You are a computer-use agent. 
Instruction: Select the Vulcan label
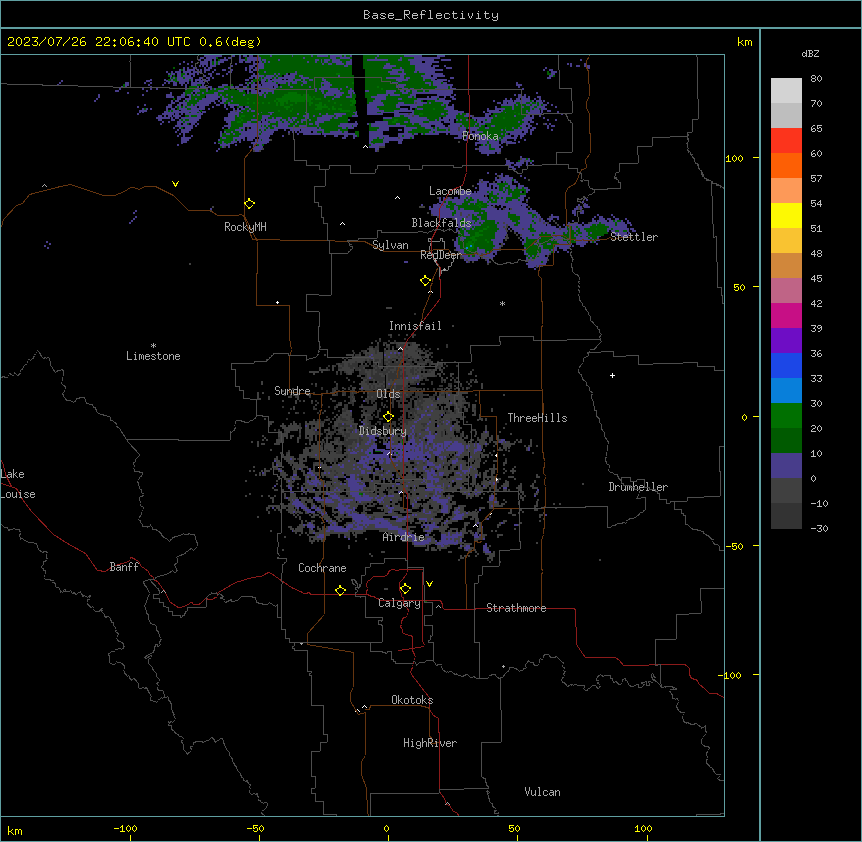click(543, 792)
